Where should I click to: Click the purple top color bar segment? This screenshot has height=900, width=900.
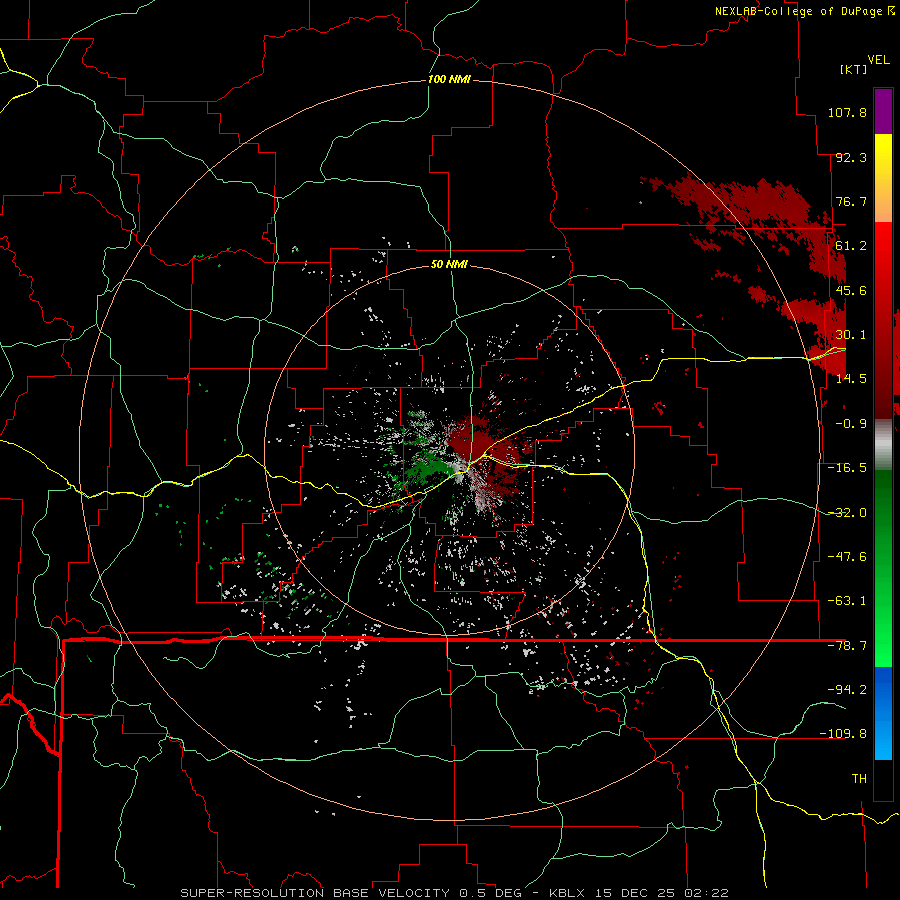point(883,111)
